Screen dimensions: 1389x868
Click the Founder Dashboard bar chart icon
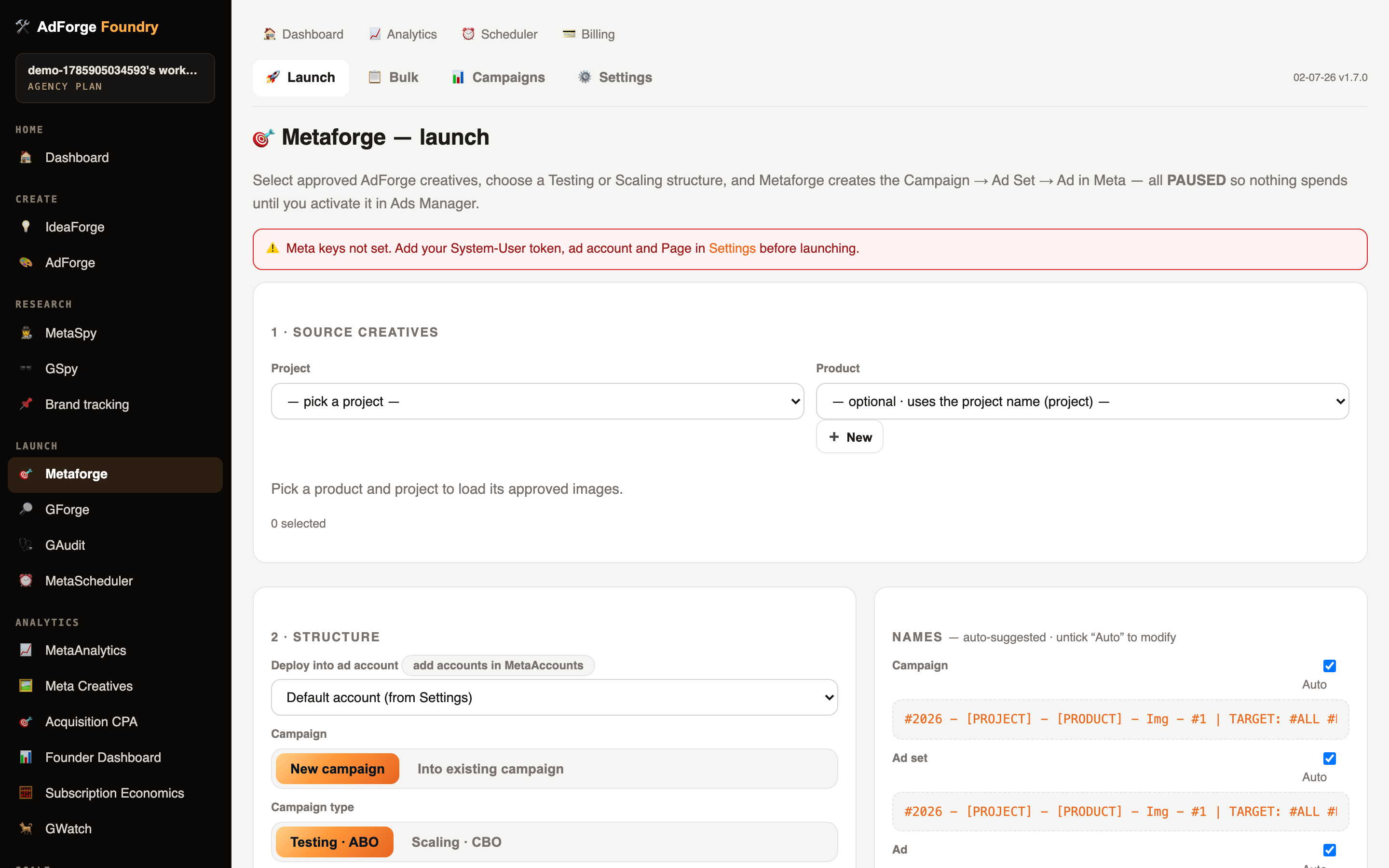[x=26, y=757]
